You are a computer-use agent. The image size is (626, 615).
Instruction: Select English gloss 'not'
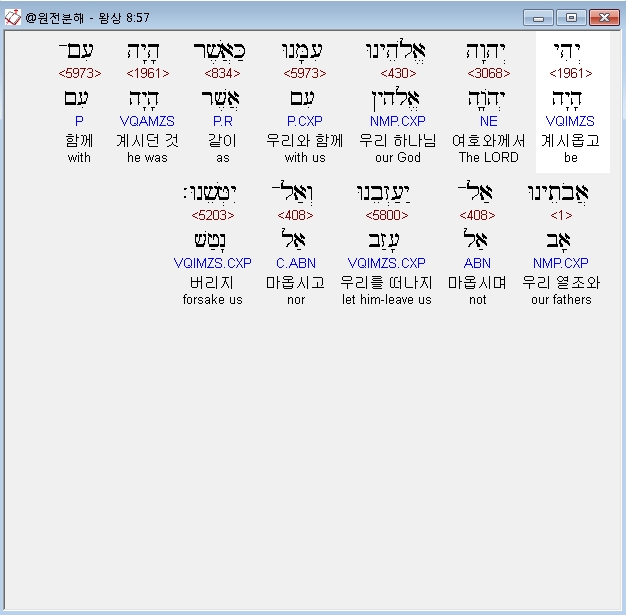477,300
